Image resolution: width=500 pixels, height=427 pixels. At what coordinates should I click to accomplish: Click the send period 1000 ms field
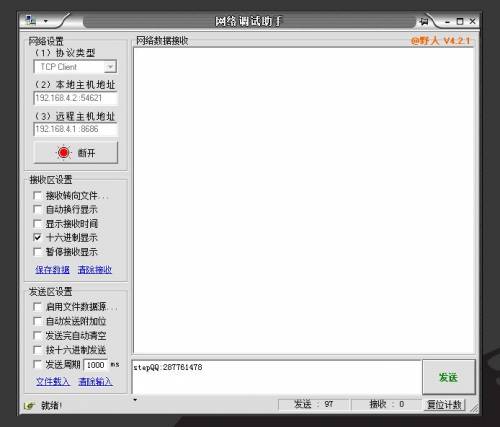(96, 365)
